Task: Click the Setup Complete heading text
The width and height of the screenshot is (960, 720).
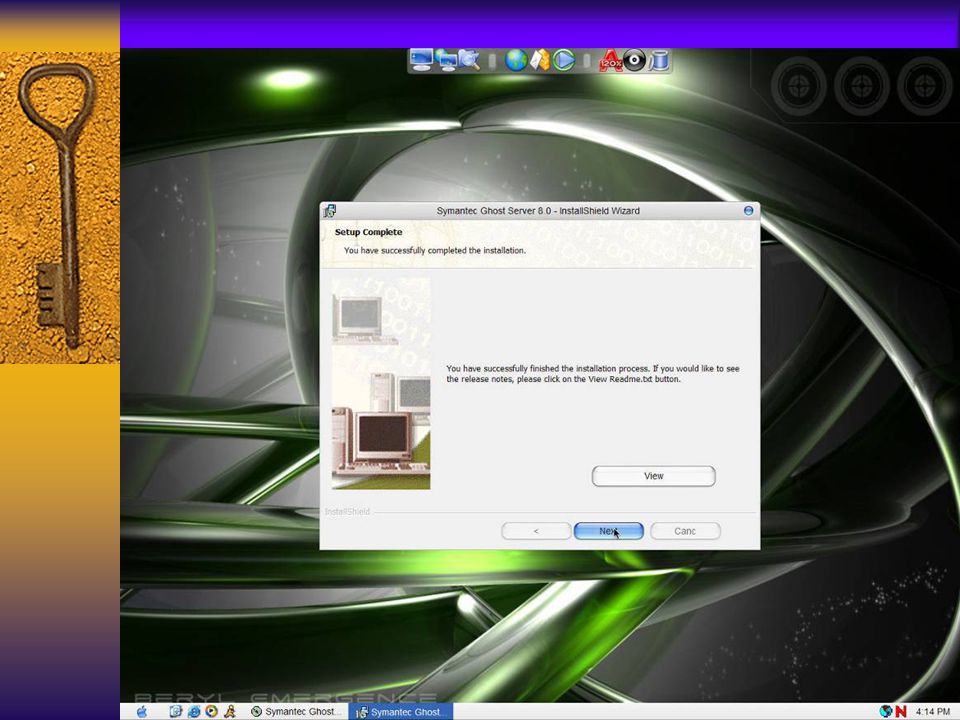Action: [x=369, y=232]
